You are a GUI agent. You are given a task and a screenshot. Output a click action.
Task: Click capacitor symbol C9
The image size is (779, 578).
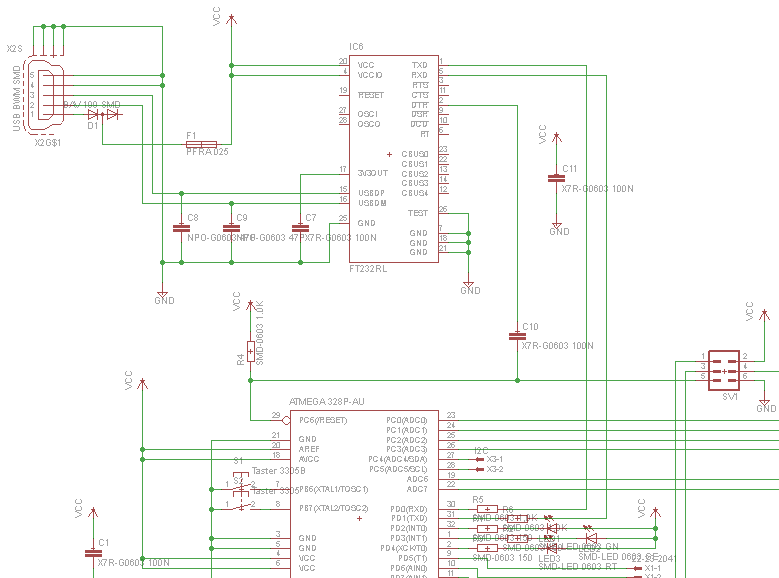click(x=232, y=228)
